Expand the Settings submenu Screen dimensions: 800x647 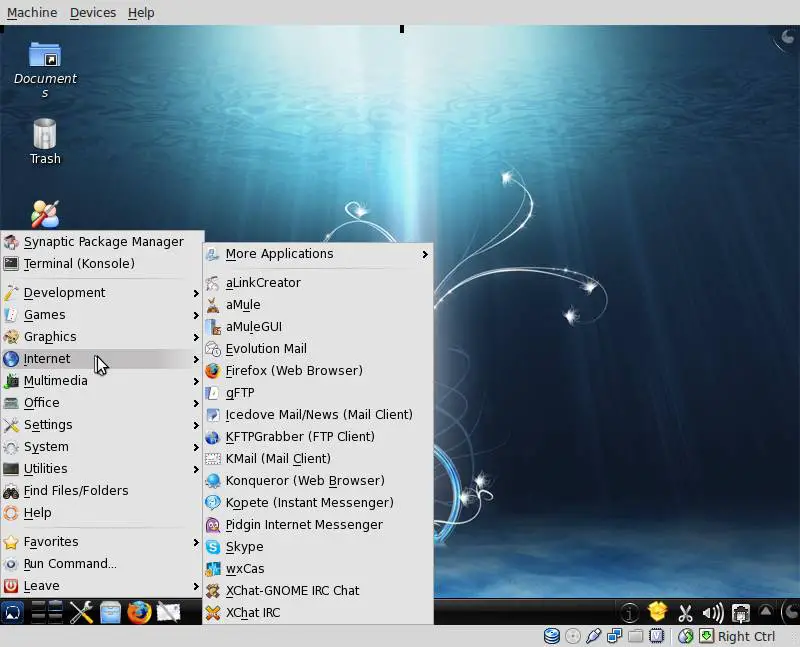coord(102,425)
